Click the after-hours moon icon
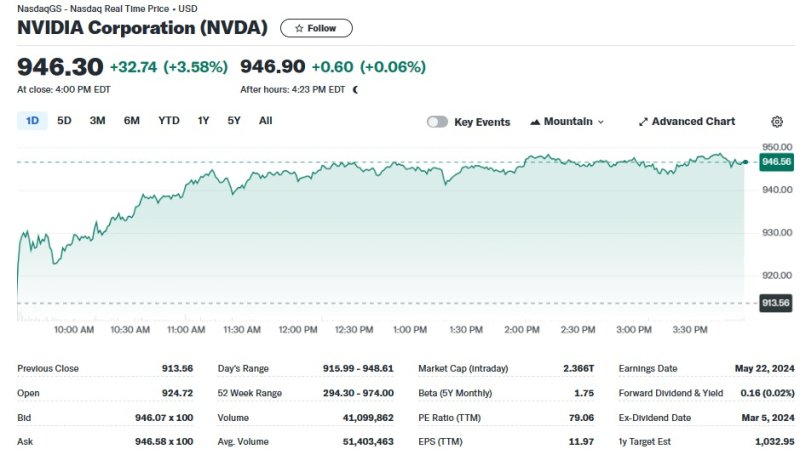800x455 pixels. (x=355, y=90)
